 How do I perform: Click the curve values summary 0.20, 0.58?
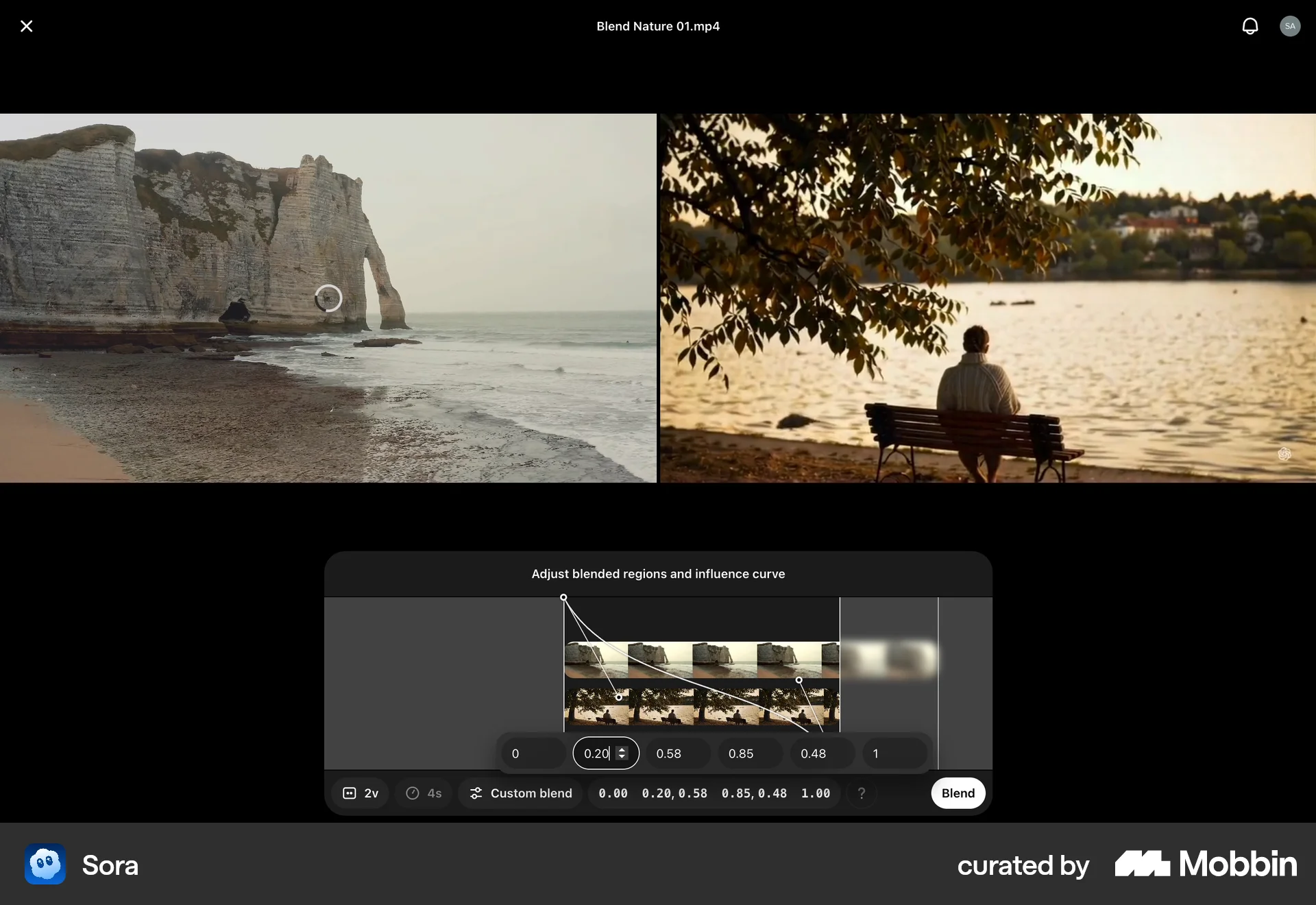(x=674, y=793)
